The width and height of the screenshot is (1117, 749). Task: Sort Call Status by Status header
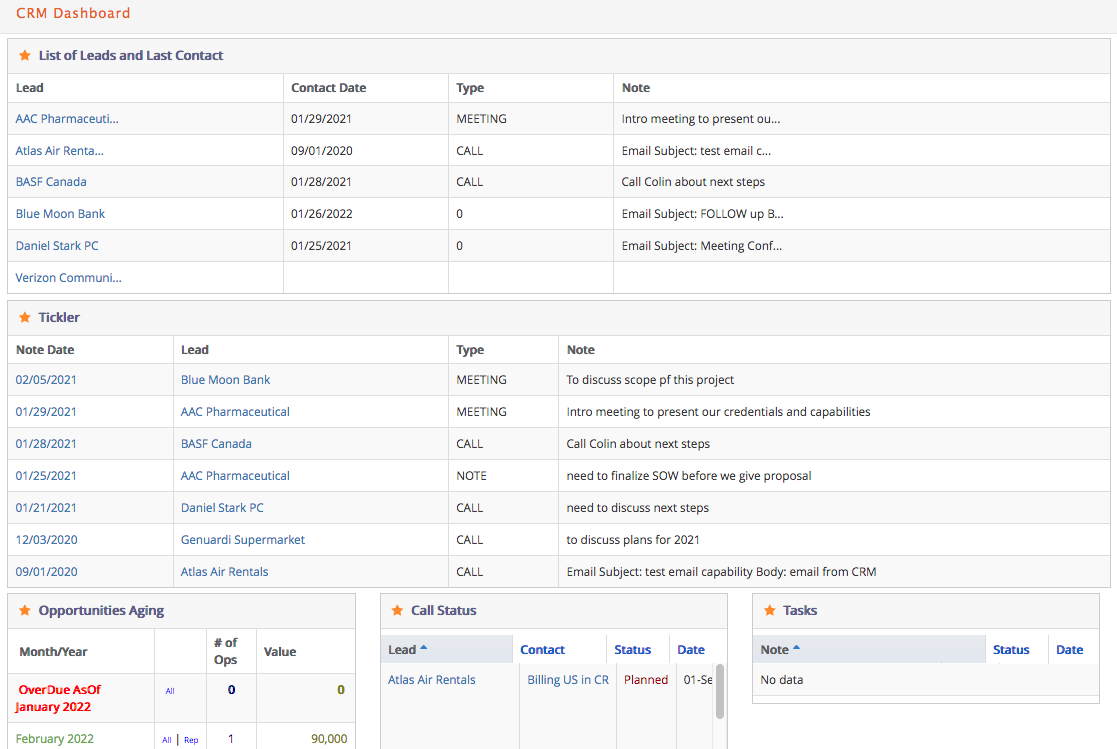(x=633, y=650)
